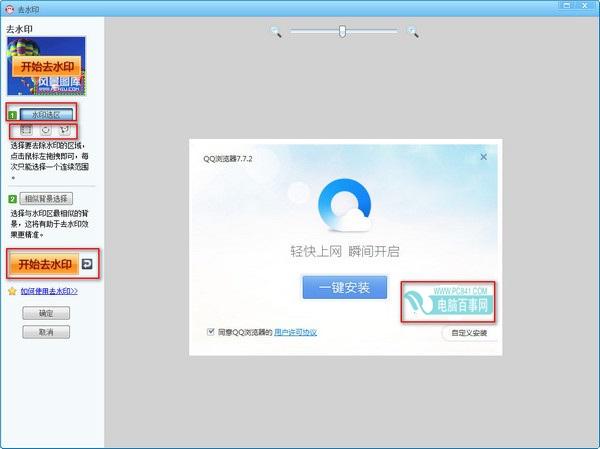The width and height of the screenshot is (600, 449).
Task: Click the 轻快上网 瞬间开启 text
Action: point(345,251)
